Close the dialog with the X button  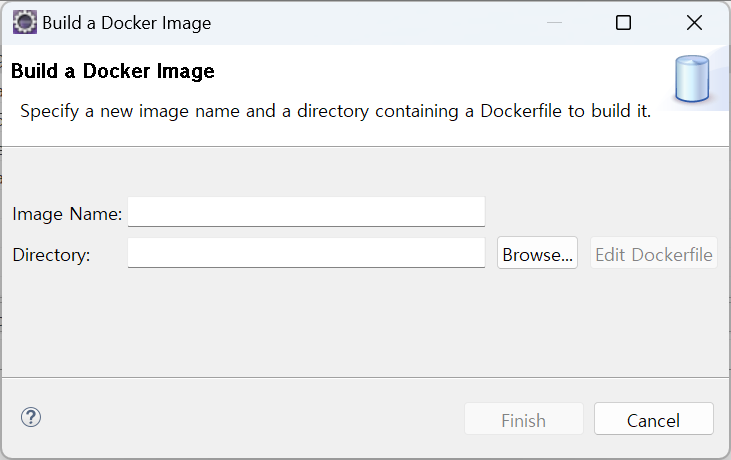click(x=694, y=22)
